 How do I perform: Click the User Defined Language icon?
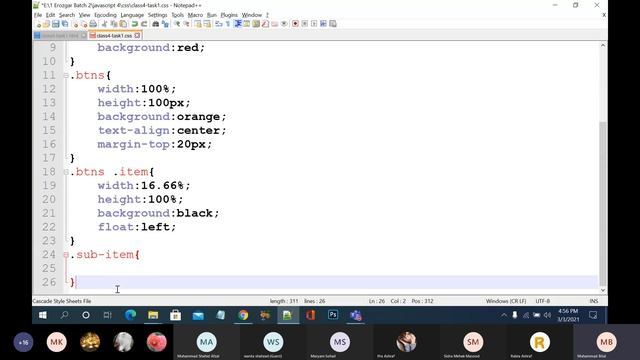click(x=247, y=24)
